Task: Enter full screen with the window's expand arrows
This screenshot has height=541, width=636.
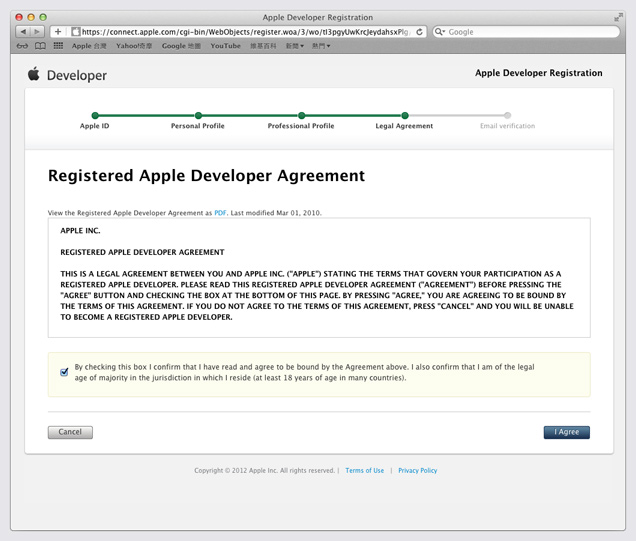Action: [618, 17]
